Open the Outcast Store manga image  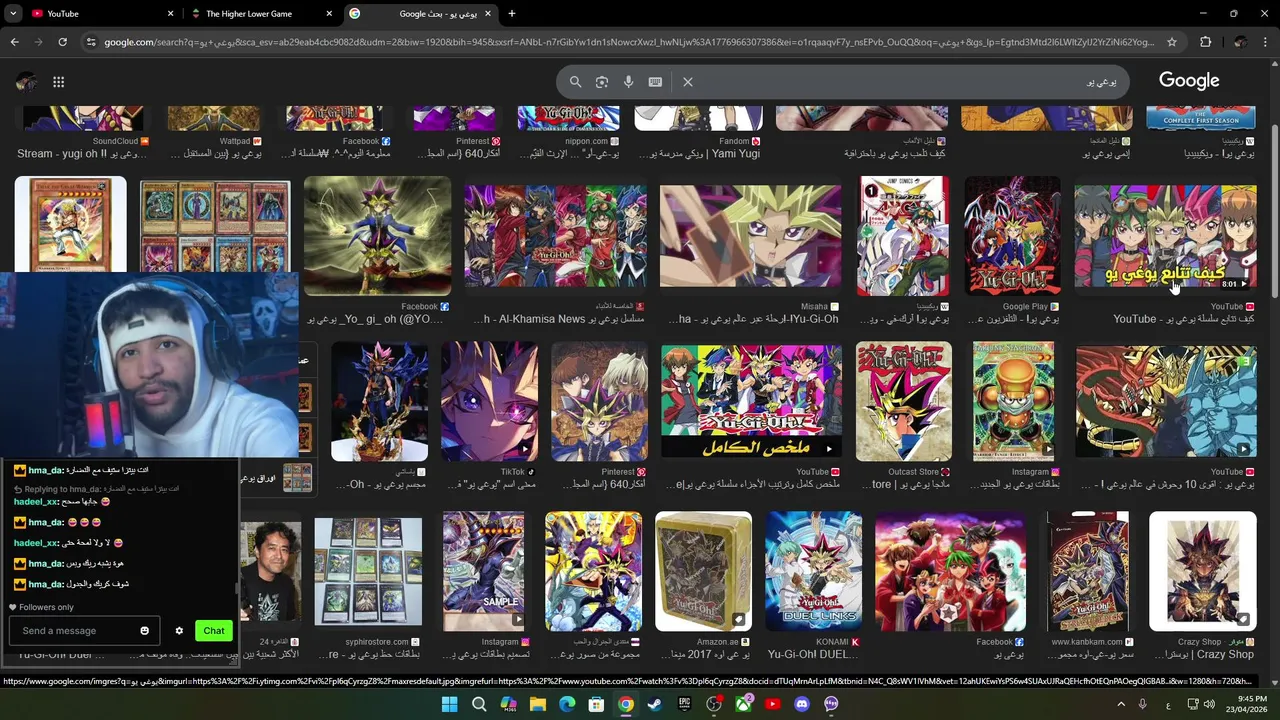click(x=903, y=401)
